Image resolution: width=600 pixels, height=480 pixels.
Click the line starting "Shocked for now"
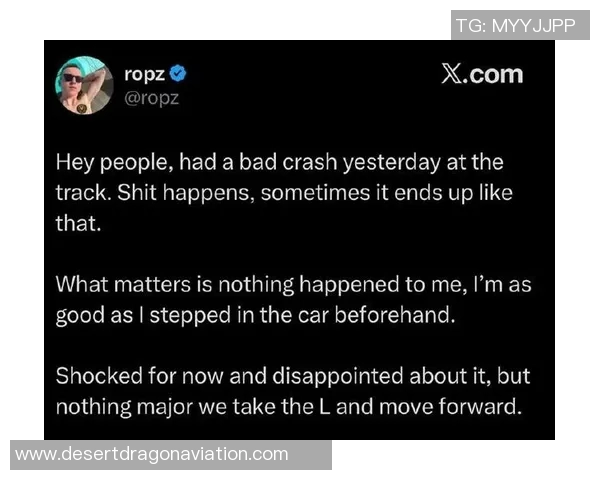pyautogui.click(x=293, y=377)
